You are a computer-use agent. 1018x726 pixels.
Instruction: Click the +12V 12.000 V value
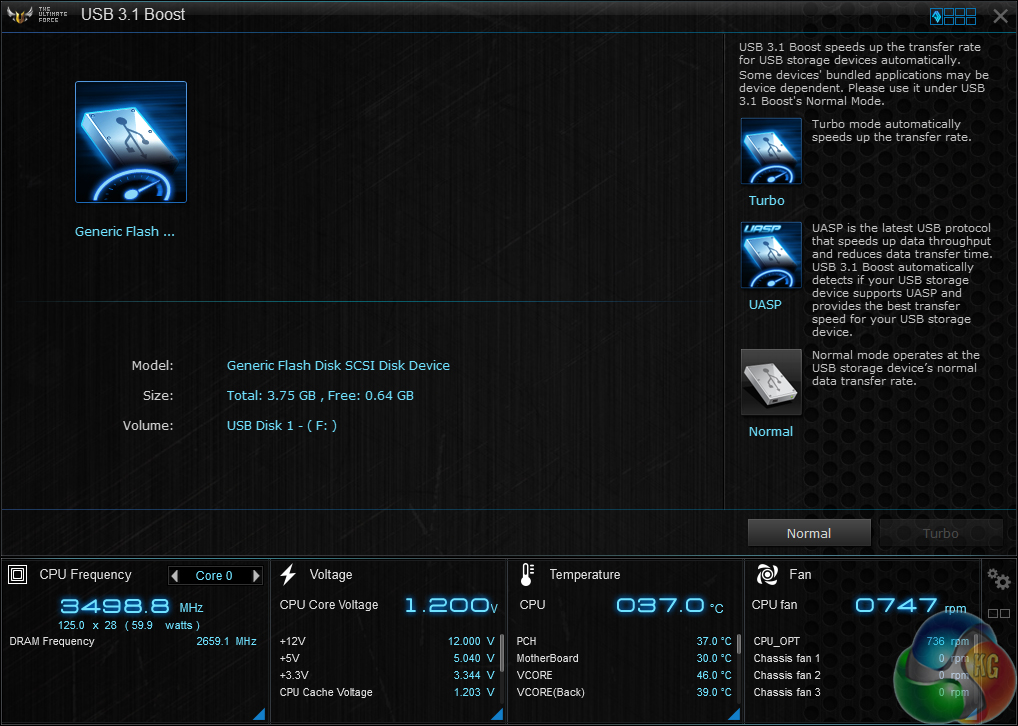471,641
